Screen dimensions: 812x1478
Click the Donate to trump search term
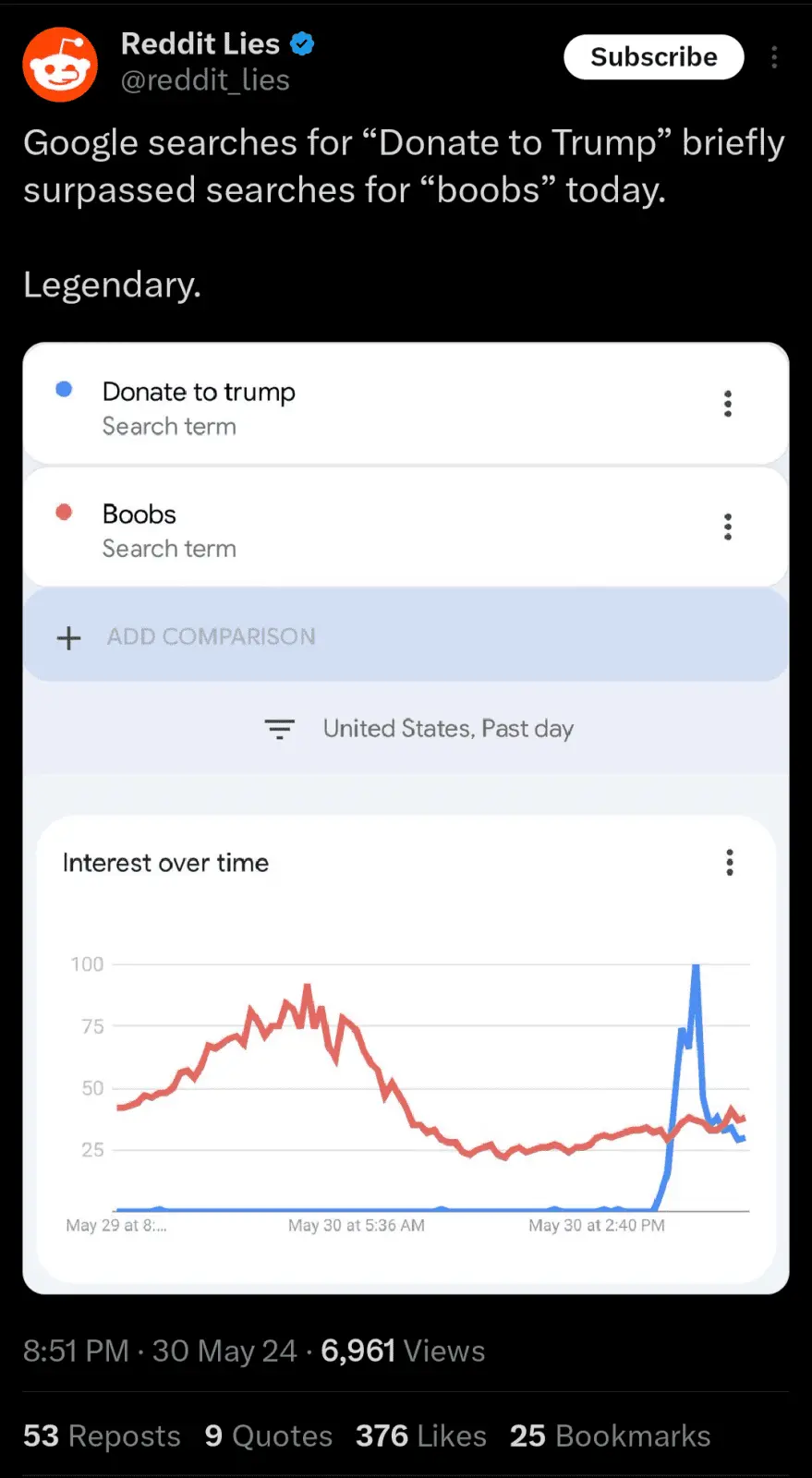pos(199,393)
